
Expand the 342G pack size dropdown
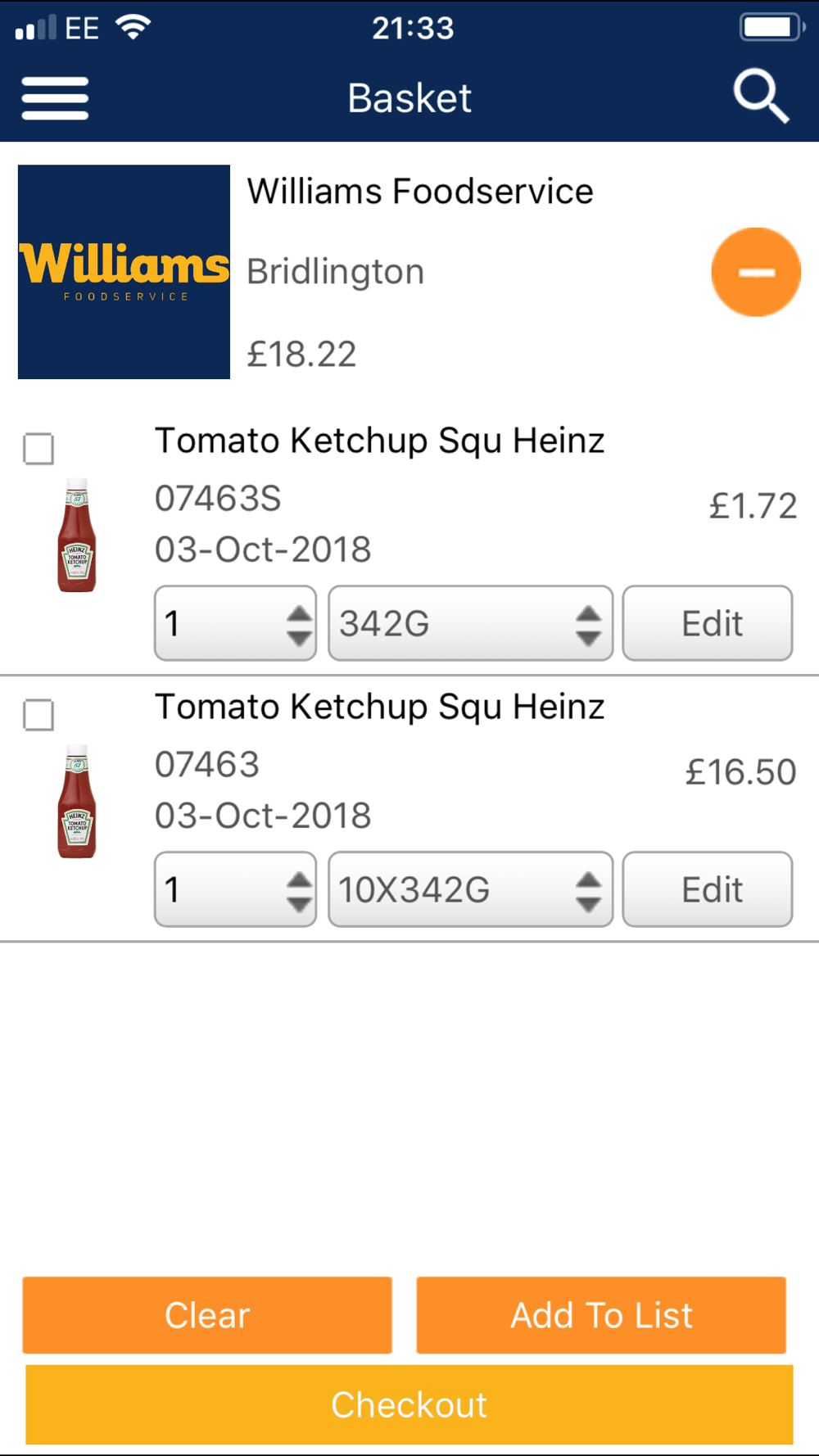pos(471,623)
